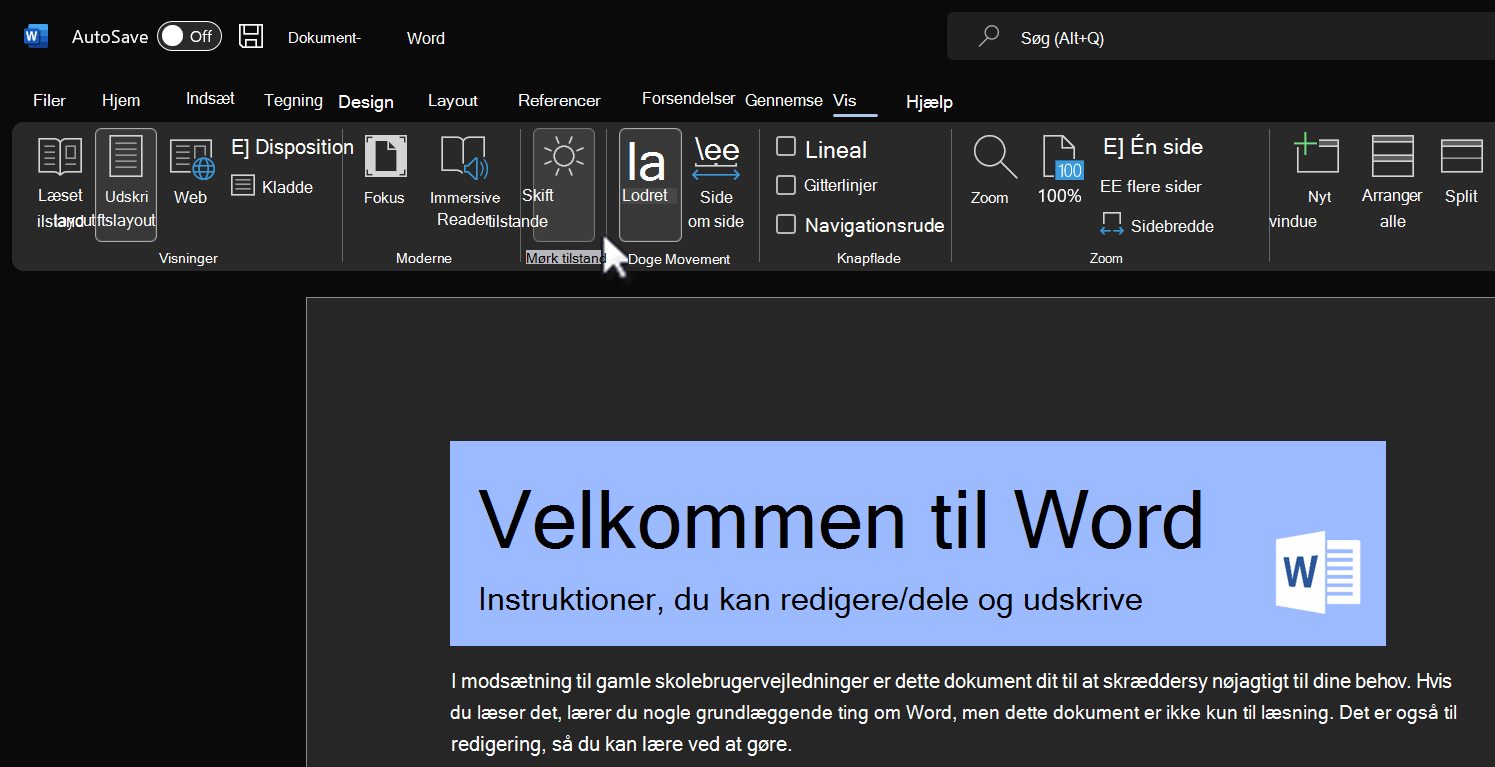Image resolution: width=1495 pixels, height=767 pixels.
Task: Click the Vis tab
Action: (845, 100)
